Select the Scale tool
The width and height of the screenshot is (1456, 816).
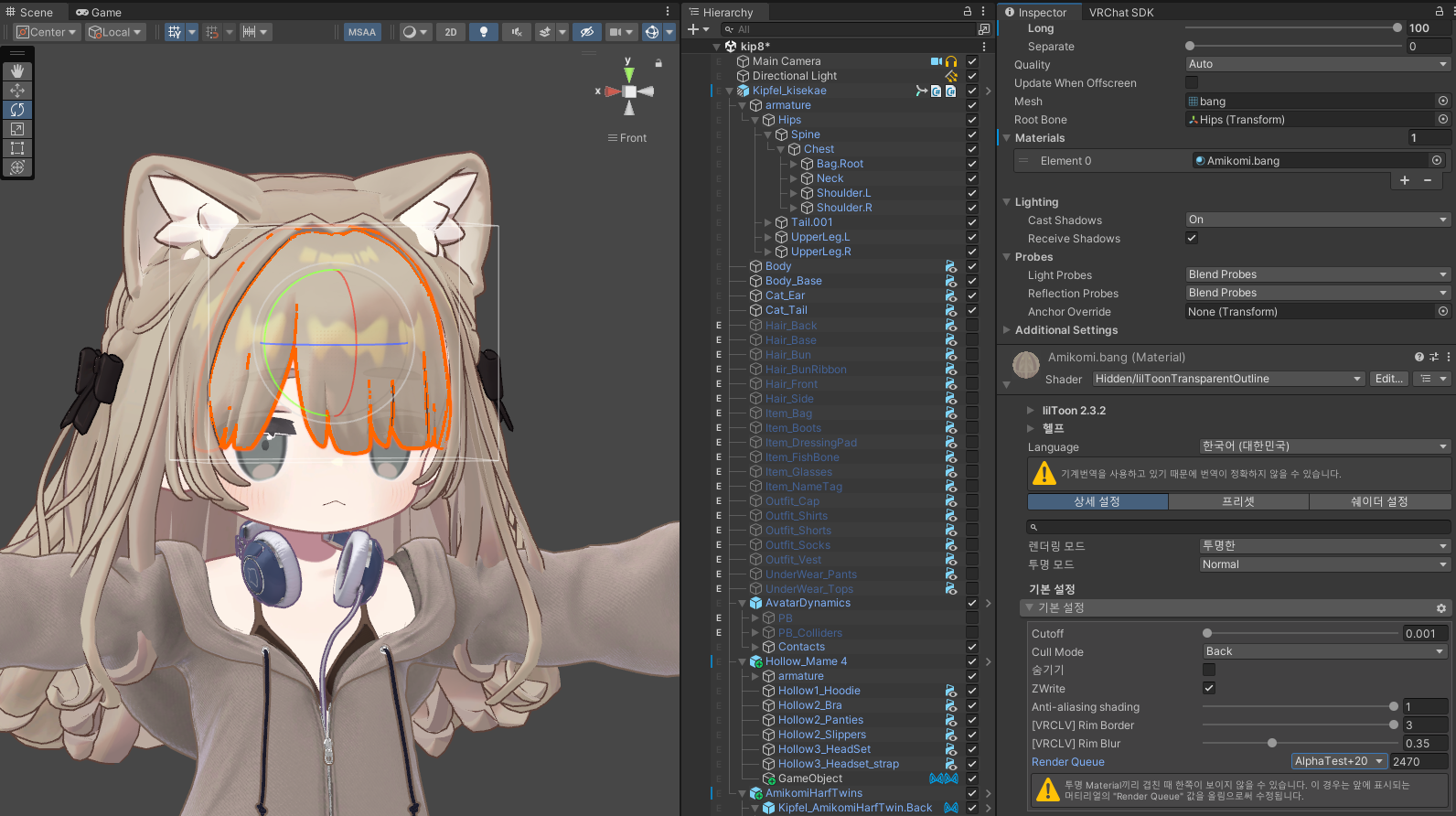pyautogui.click(x=17, y=129)
